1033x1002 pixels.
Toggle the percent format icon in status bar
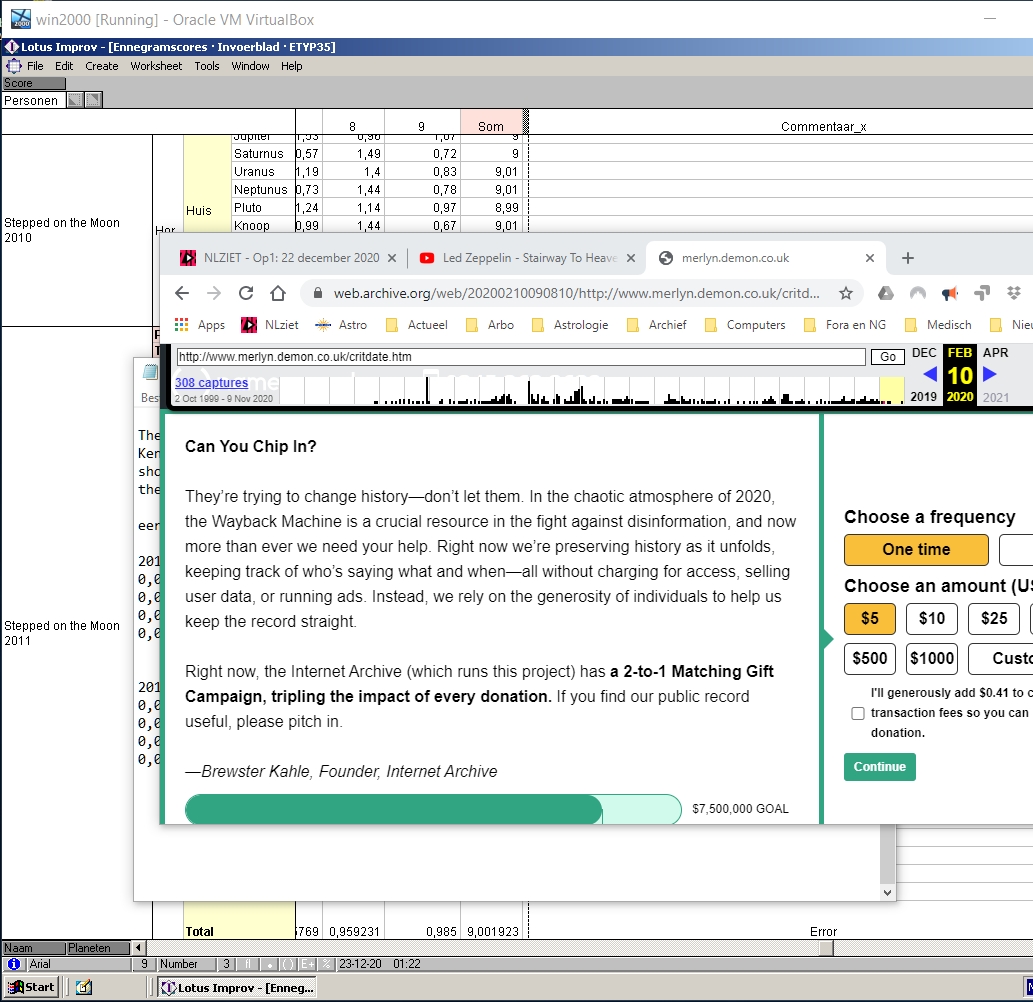click(327, 964)
